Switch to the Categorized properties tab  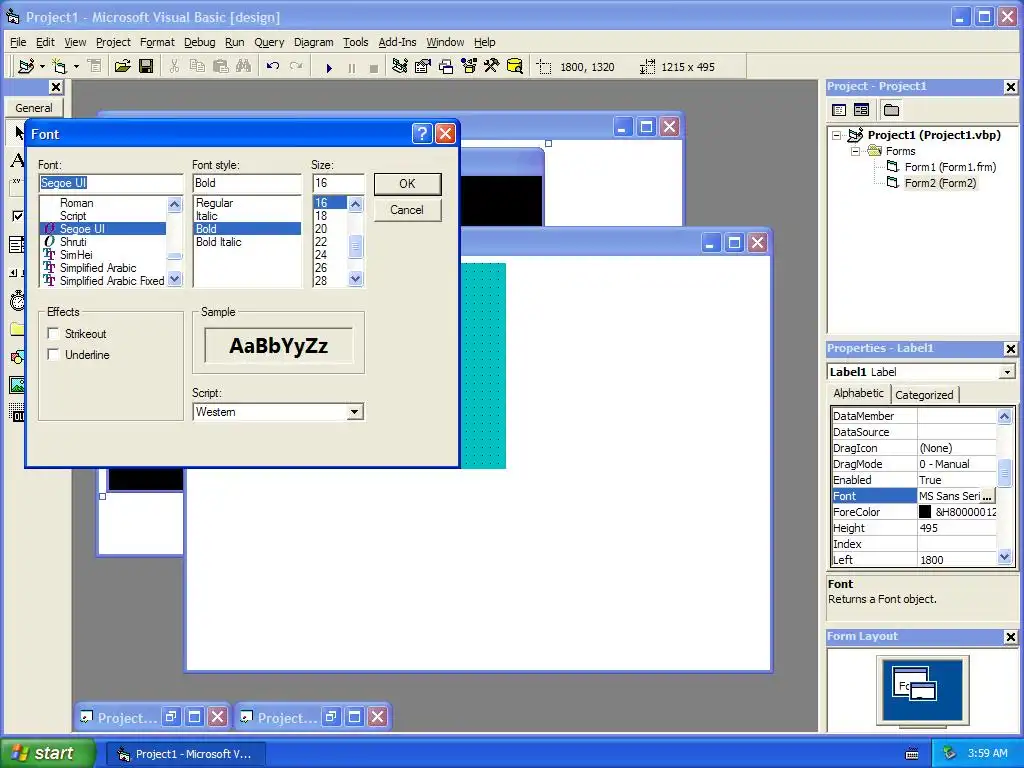(924, 394)
